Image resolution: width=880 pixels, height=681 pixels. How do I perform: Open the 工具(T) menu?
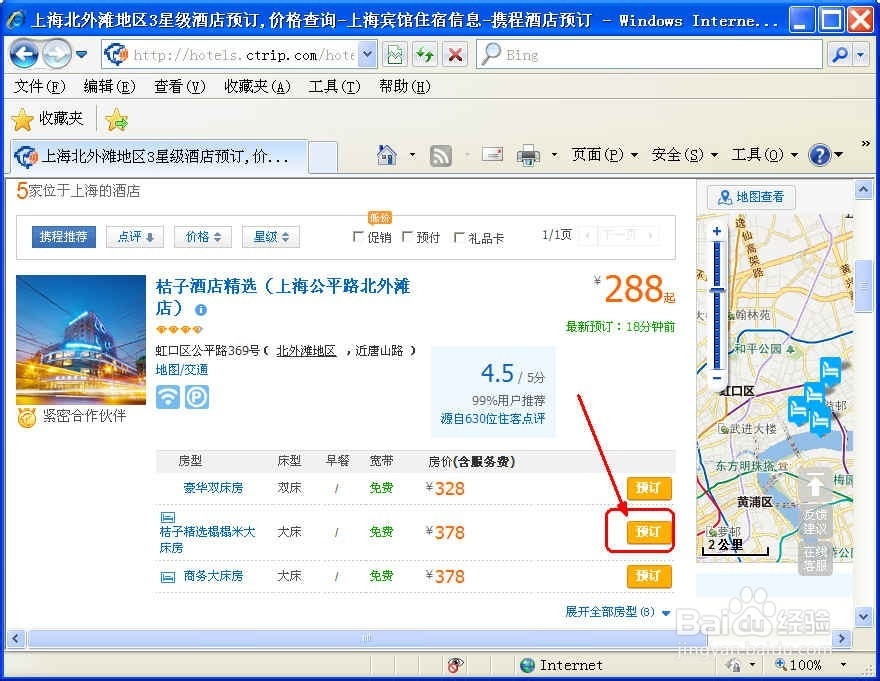tap(334, 86)
